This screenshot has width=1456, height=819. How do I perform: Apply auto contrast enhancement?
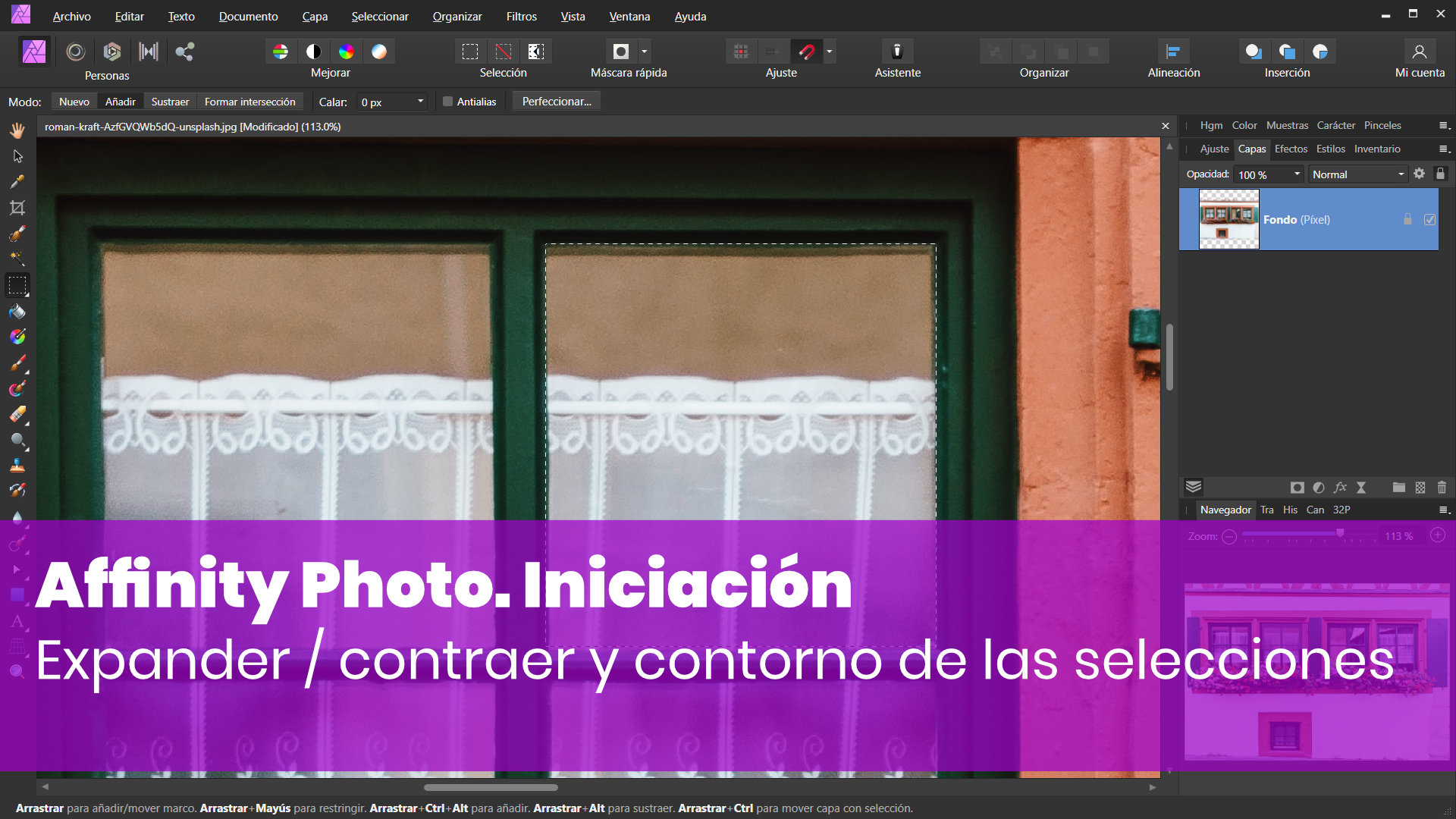pos(313,52)
